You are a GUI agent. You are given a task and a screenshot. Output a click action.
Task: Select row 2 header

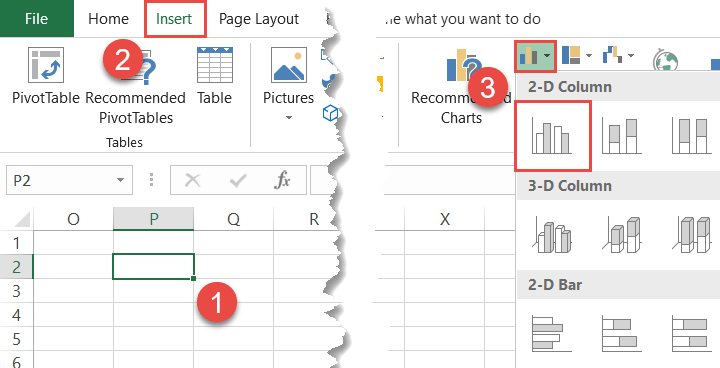point(17,266)
